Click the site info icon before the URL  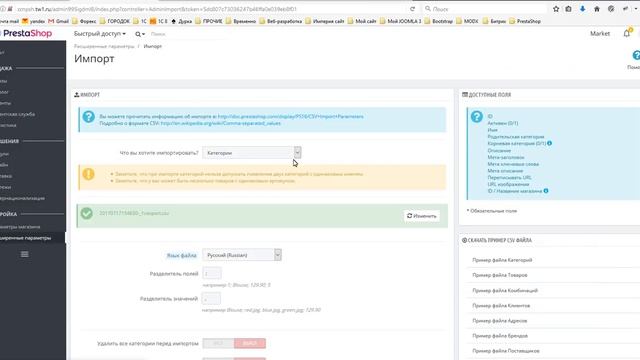(x=3, y=9)
